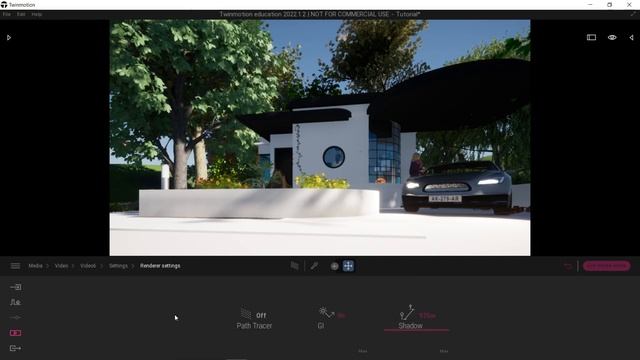Image resolution: width=640 pixels, height=360 pixels.
Task: Select the Shadow setting
Action: click(x=410, y=326)
